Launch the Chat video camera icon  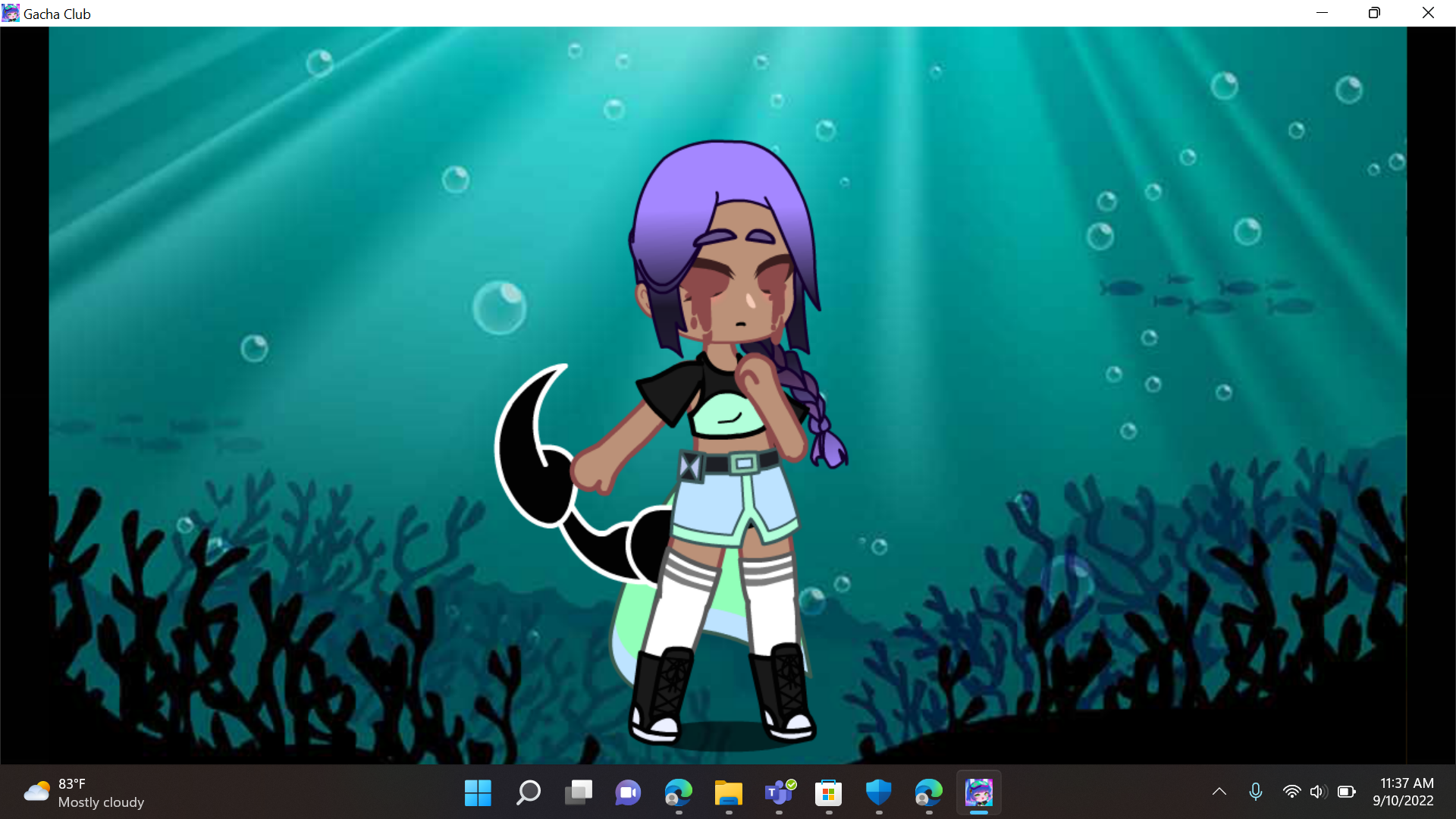628,792
